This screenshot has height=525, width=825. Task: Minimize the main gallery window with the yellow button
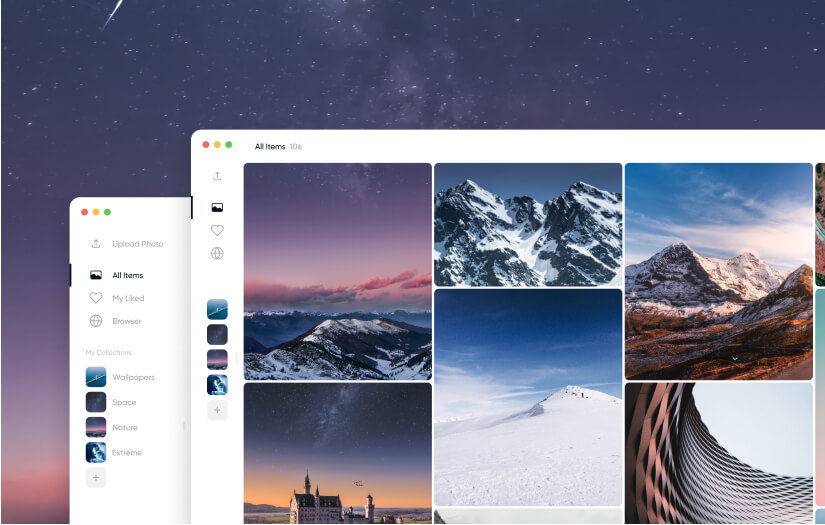(217, 145)
